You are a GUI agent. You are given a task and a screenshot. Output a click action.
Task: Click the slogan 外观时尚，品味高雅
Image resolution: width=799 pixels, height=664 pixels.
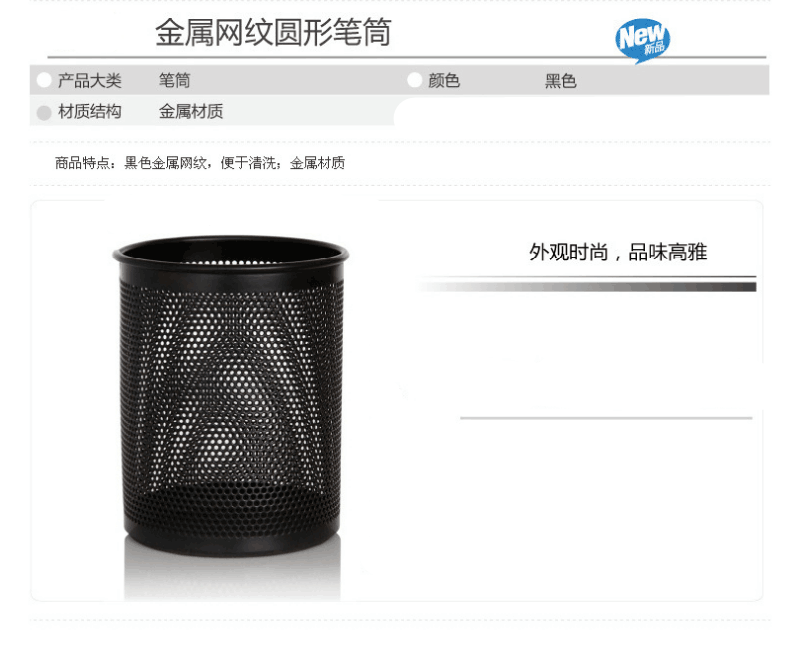pyautogui.click(x=618, y=252)
